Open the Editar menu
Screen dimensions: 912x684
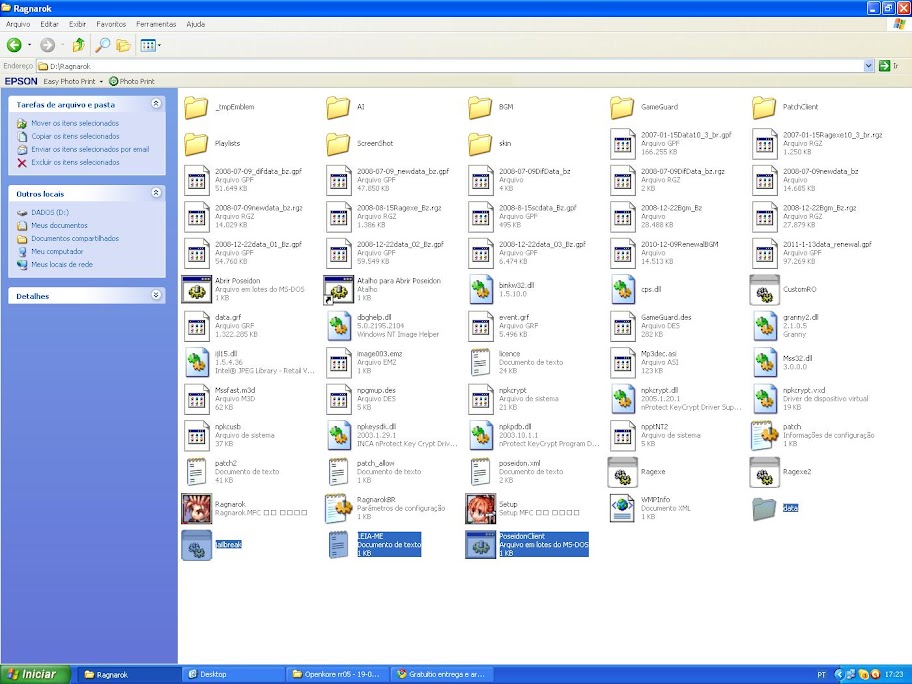click(x=49, y=24)
